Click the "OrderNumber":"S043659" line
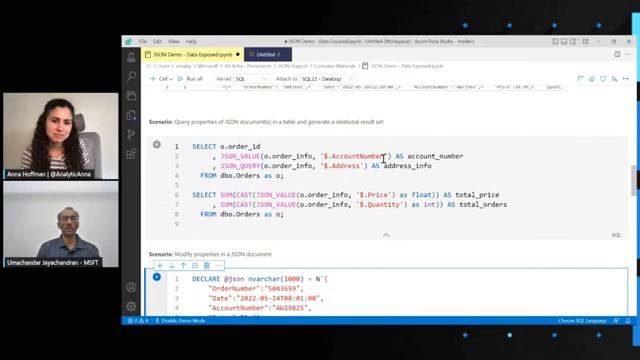 [256, 289]
